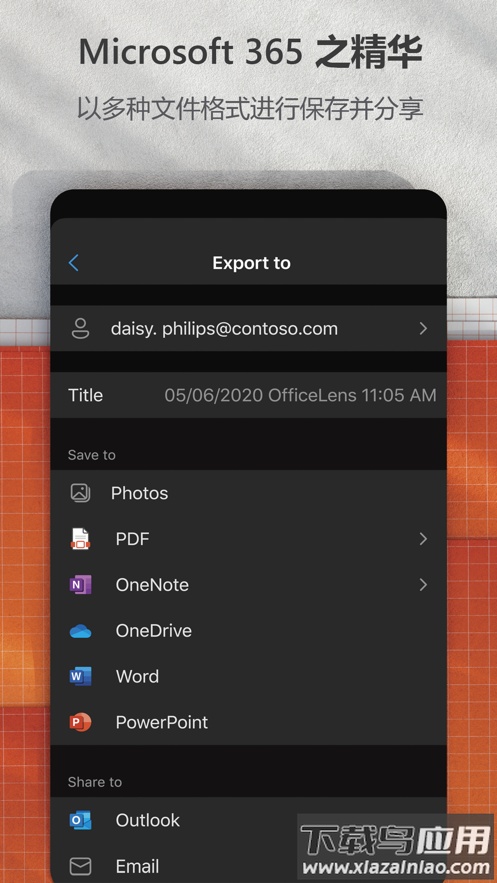Click the OneDrive cloud icon
Viewport: 497px width, 883px height.
coord(80,631)
